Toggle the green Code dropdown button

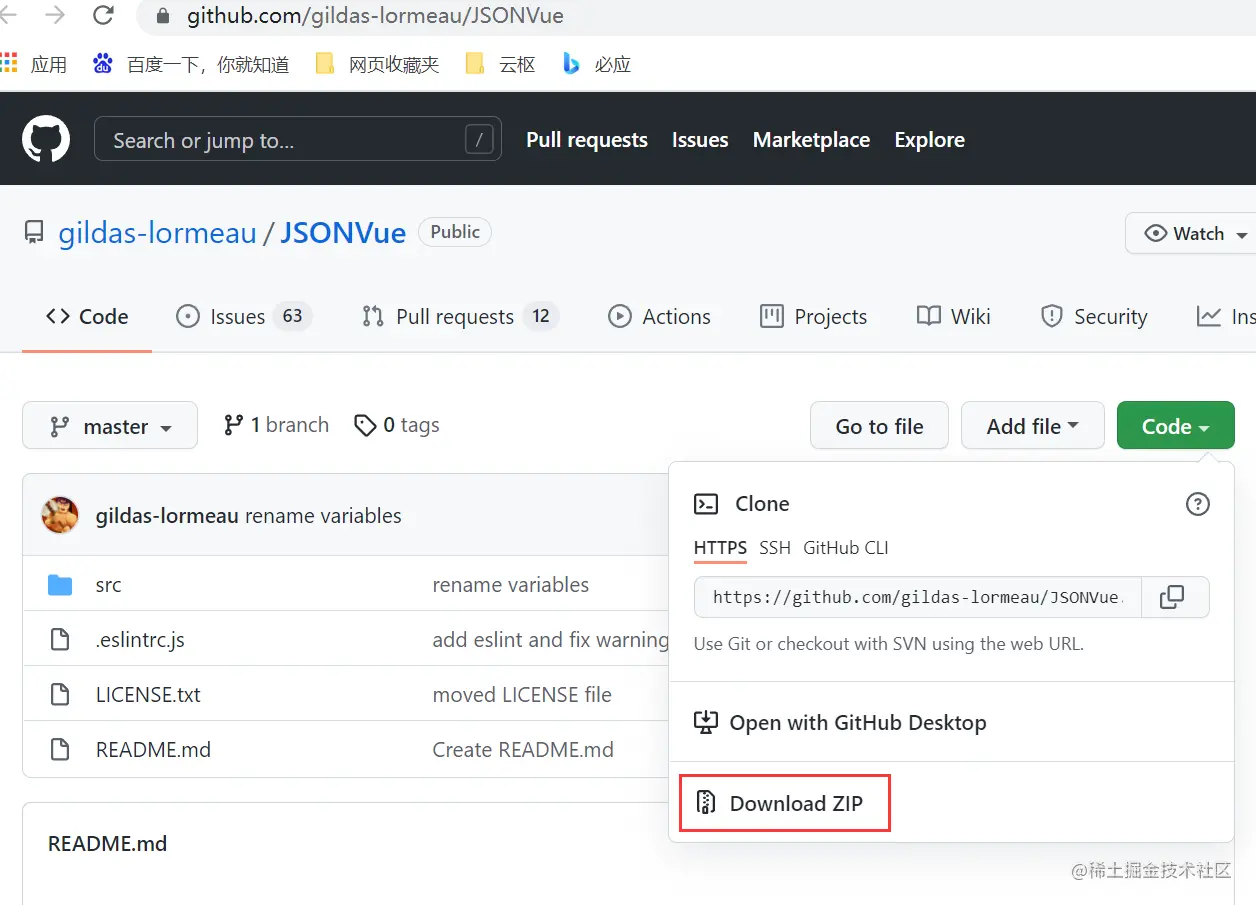1176,426
